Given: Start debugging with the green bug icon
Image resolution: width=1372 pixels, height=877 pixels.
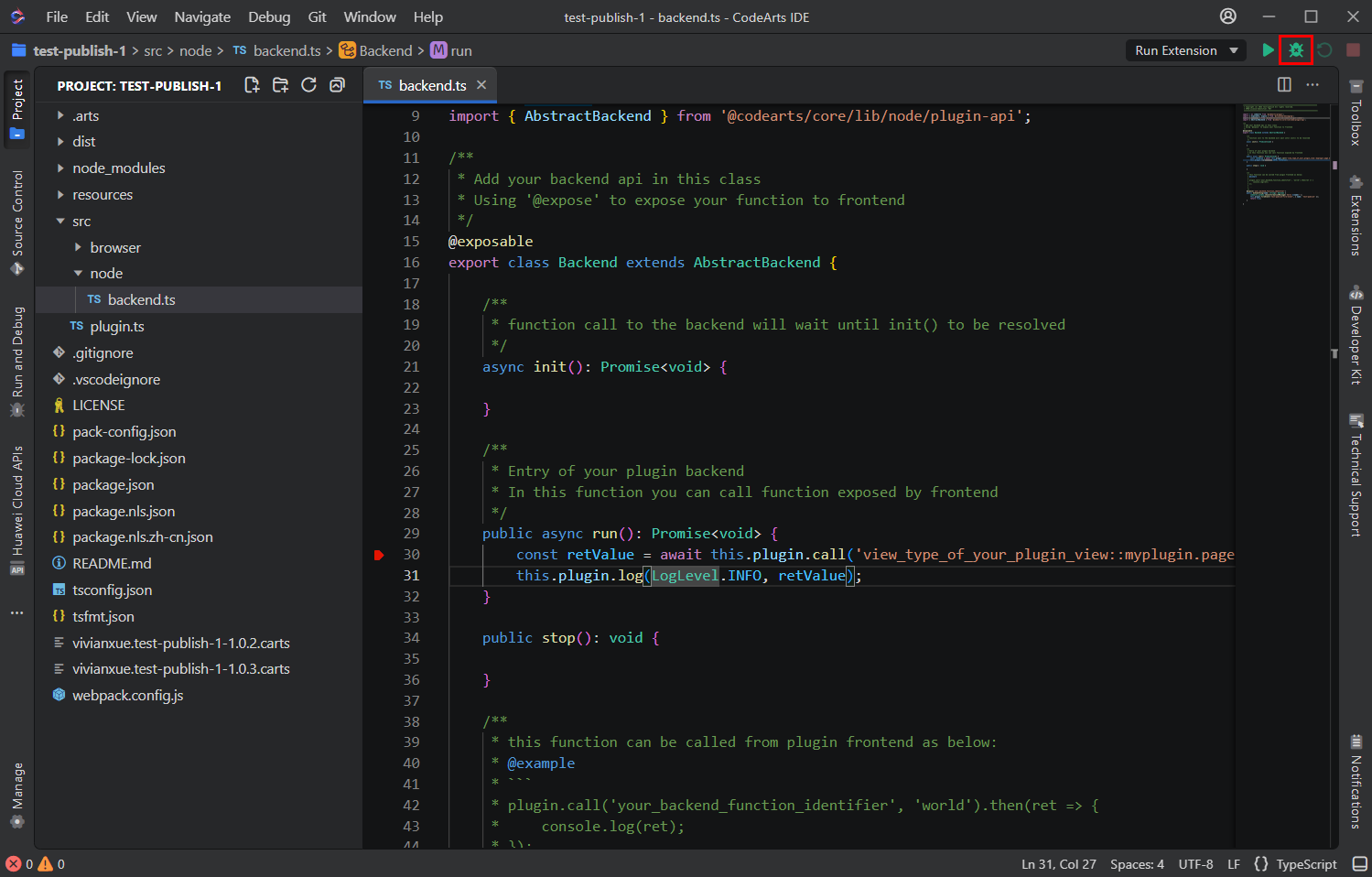Looking at the screenshot, I should (x=1296, y=50).
